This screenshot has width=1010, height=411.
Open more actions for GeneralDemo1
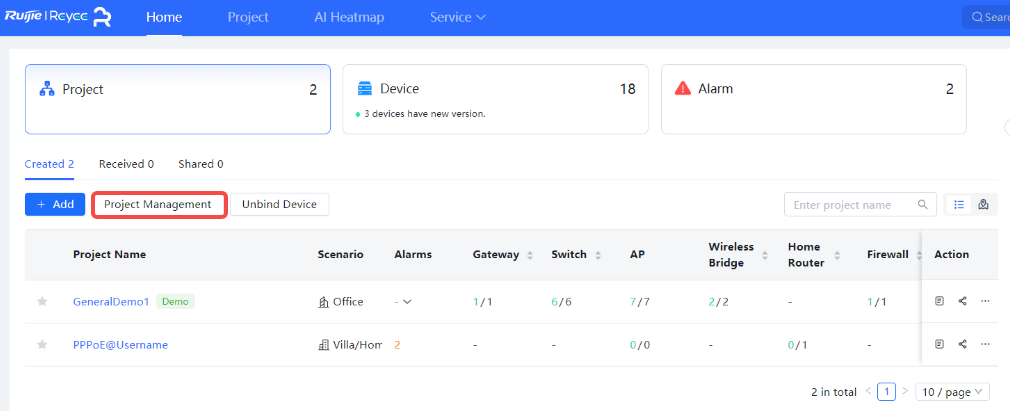click(x=985, y=301)
